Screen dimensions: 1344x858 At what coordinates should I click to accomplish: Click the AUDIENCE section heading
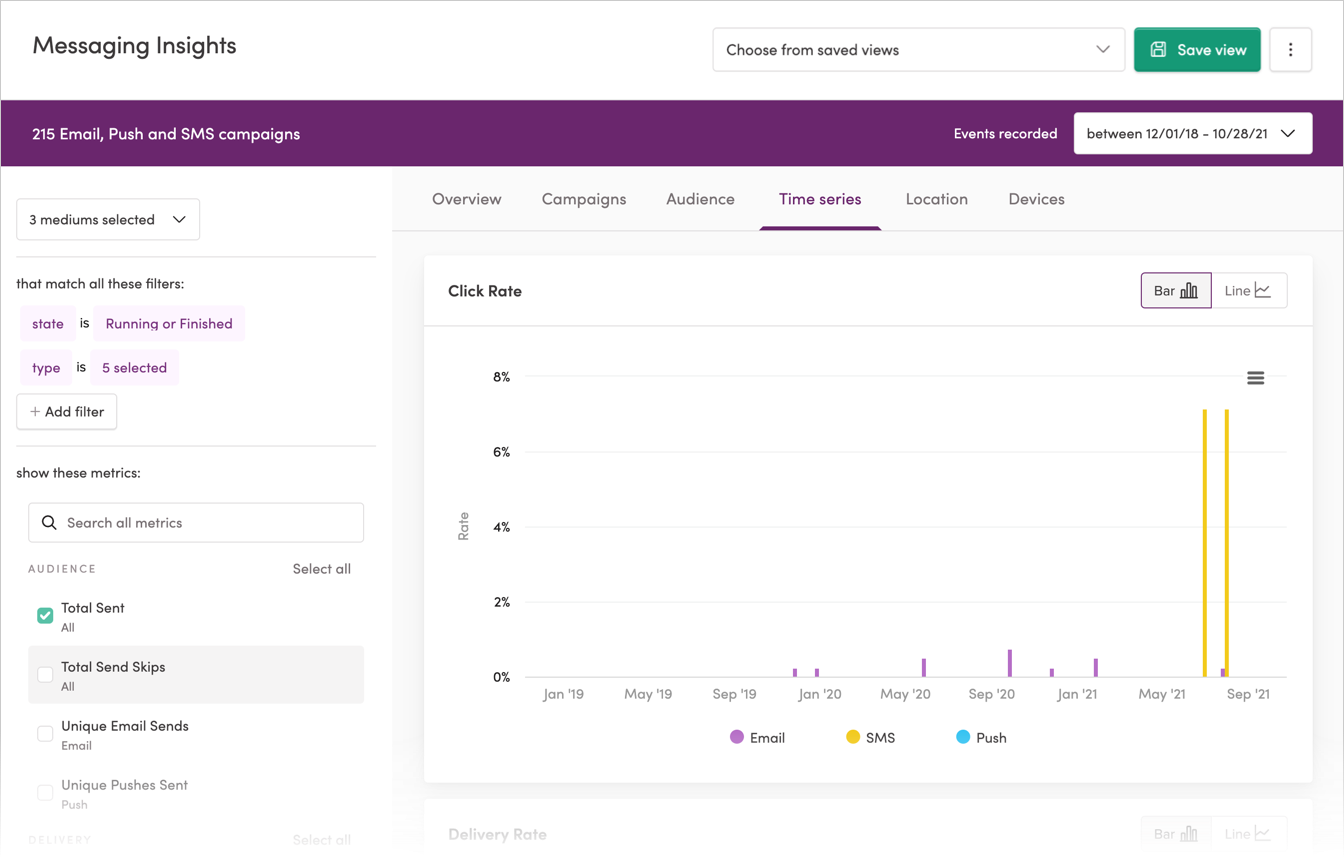[x=62, y=568]
